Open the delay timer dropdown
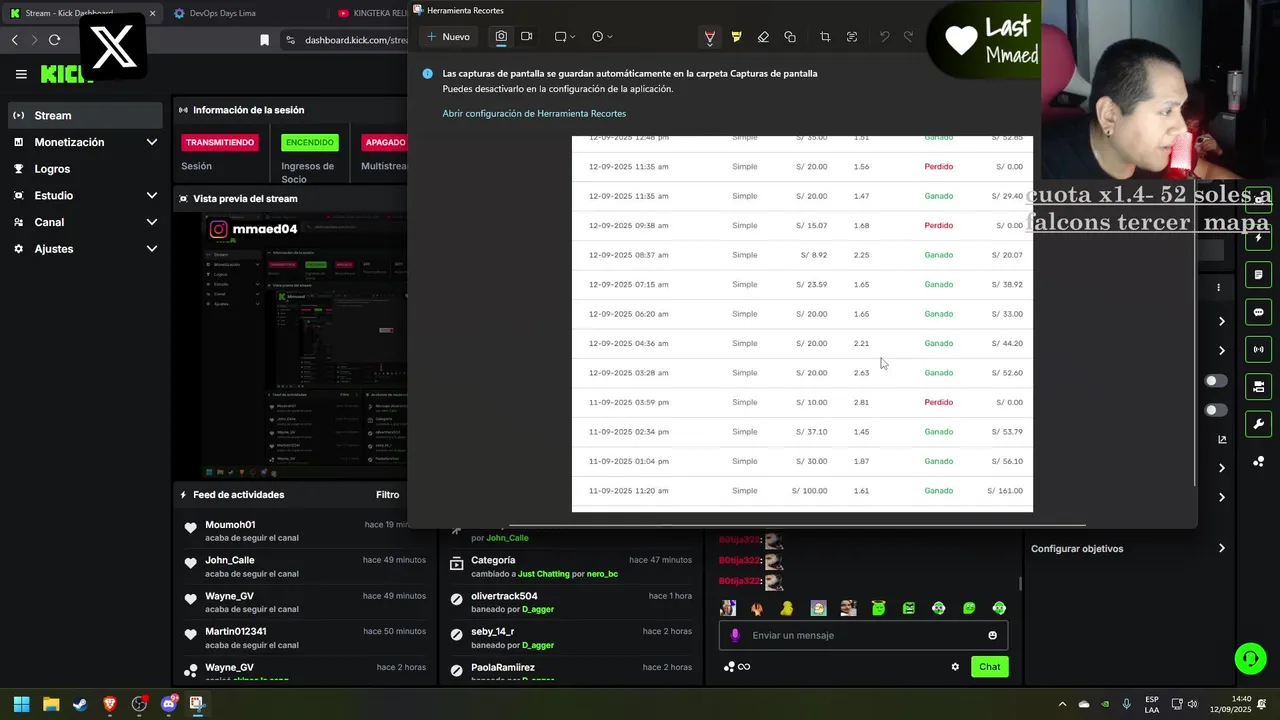The height and width of the screenshot is (720, 1280). pos(602,37)
